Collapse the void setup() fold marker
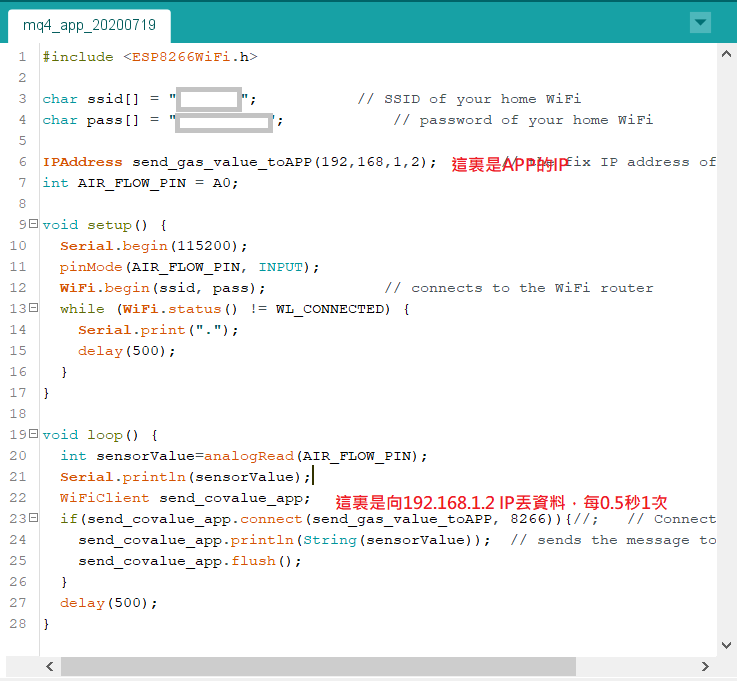This screenshot has width=737, height=681. coord(33,225)
